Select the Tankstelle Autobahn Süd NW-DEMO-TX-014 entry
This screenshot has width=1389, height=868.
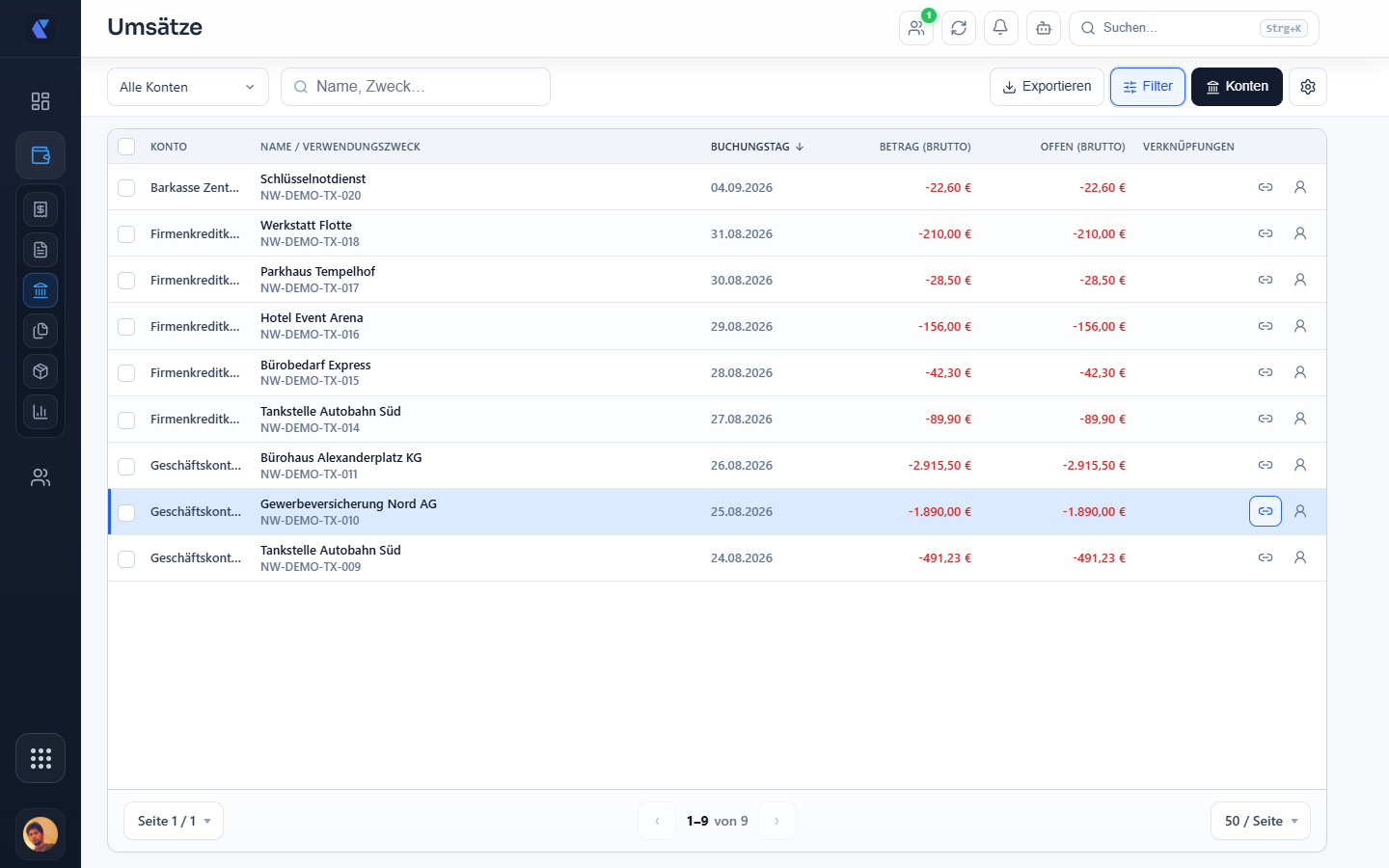coord(717,419)
